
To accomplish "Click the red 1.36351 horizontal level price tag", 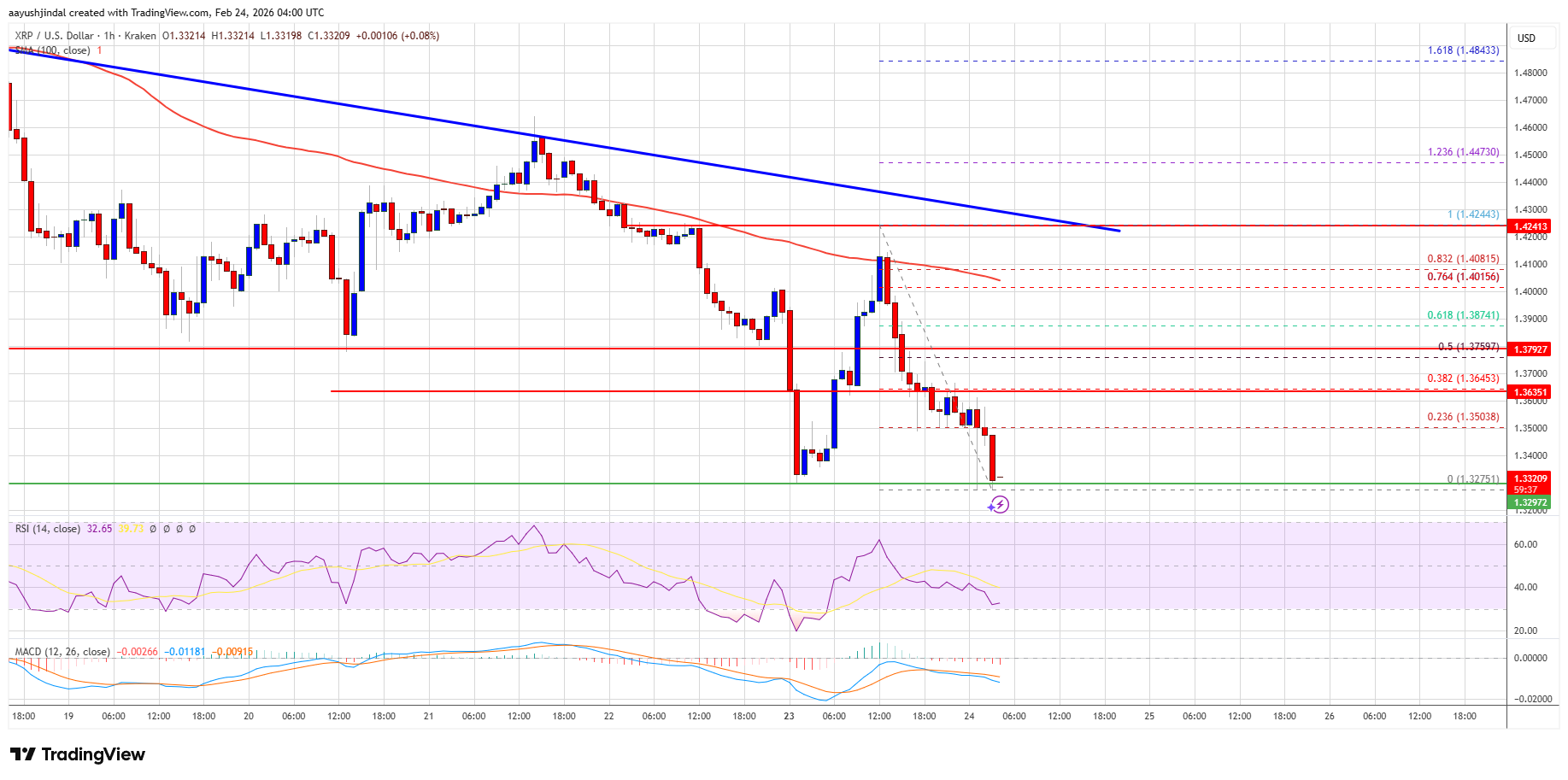I will (x=1529, y=393).
